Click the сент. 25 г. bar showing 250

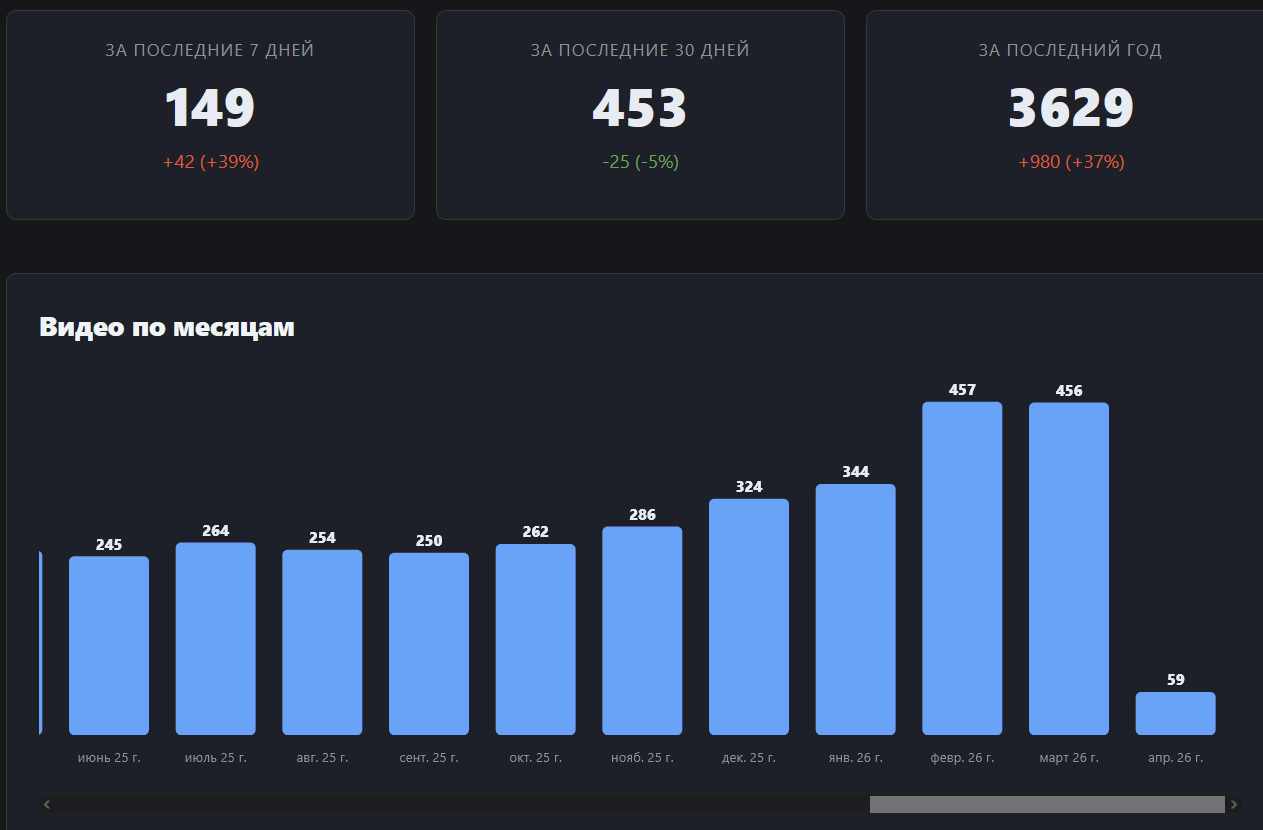[429, 645]
